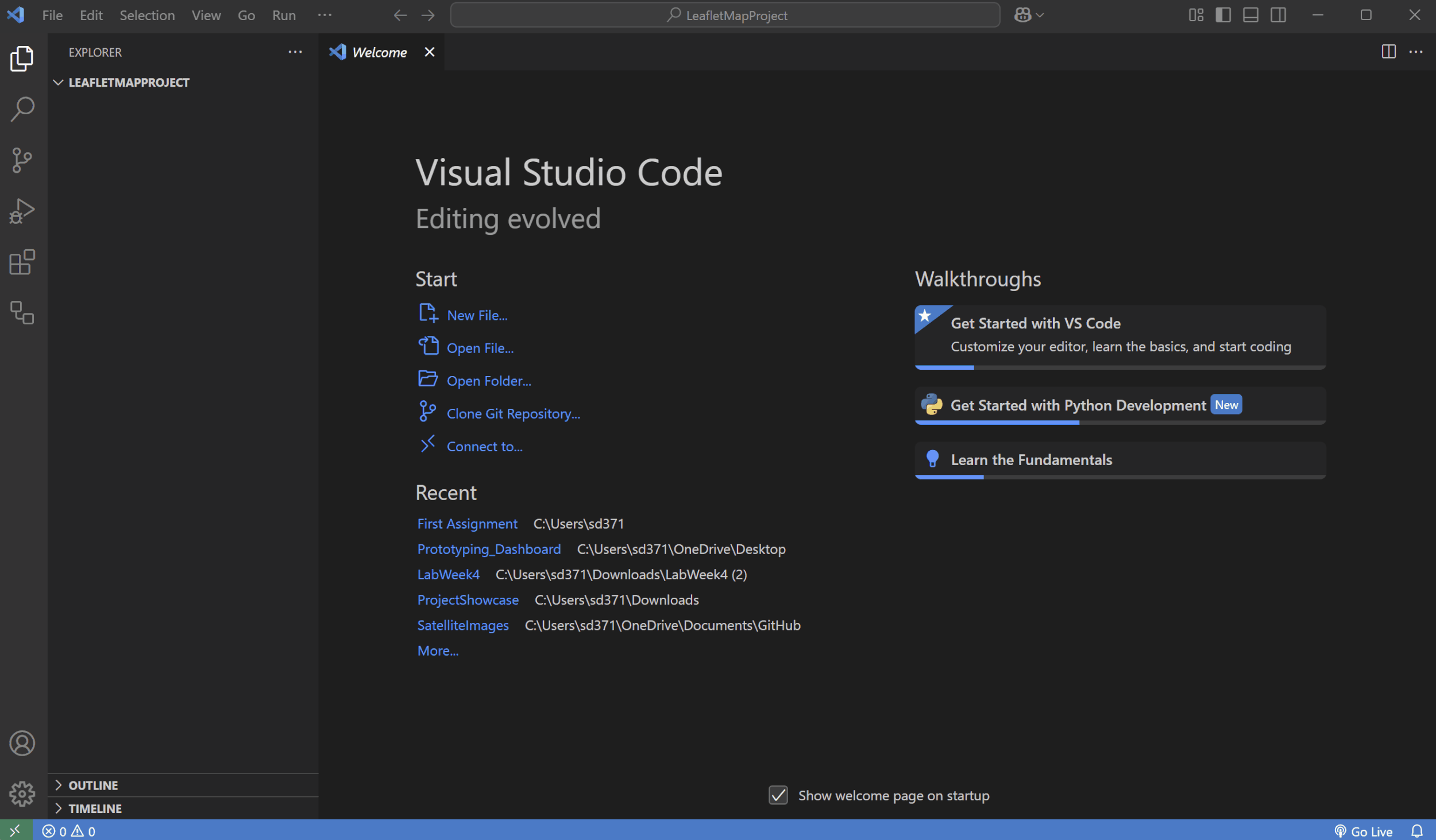This screenshot has height=840, width=1436.
Task: Open recent Prototyping_Dashboard folder
Action: [x=489, y=549]
